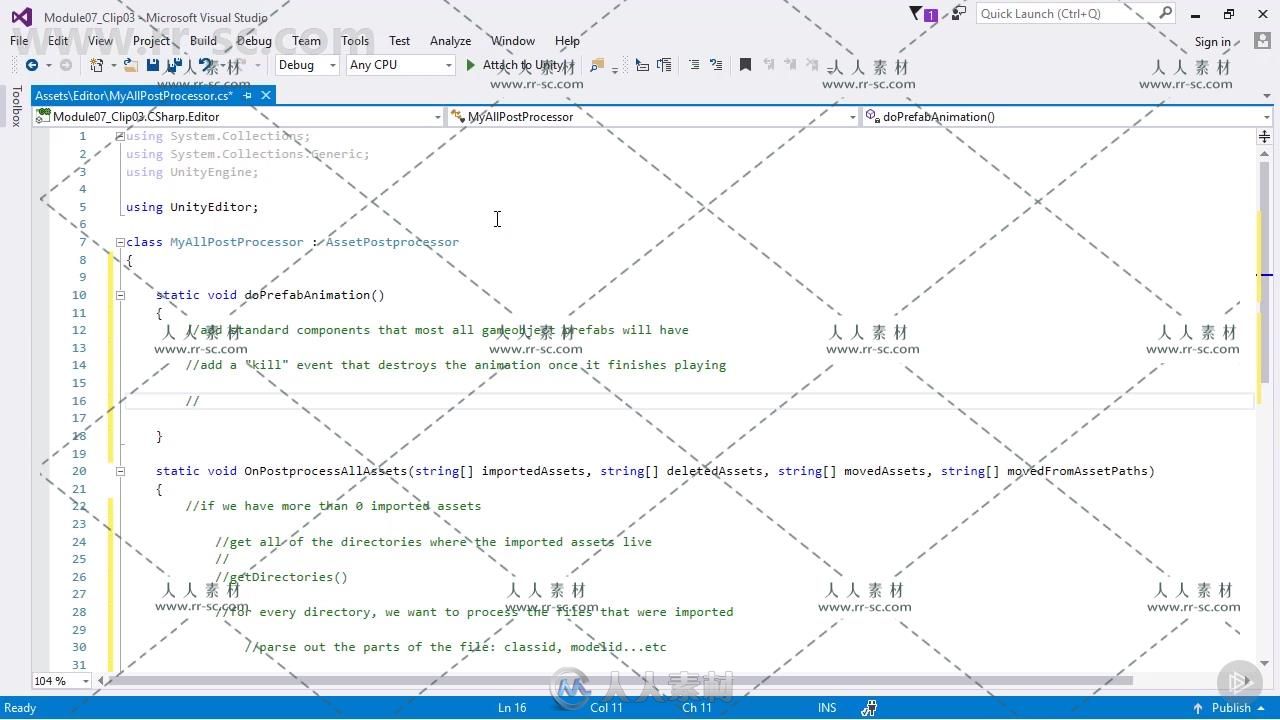Viewport: 1280px width, 720px height.
Task: Click the split editor handle above scrollbar
Action: pyautogui.click(x=1264, y=136)
